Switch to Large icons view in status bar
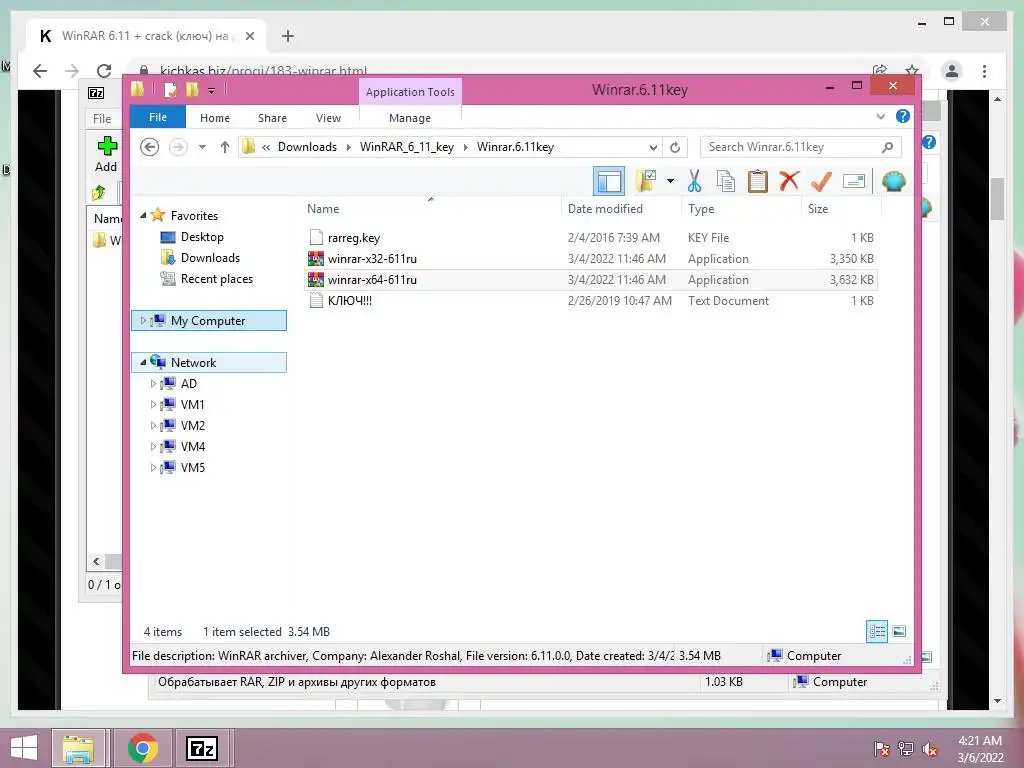The image size is (1024, 768). 899,631
